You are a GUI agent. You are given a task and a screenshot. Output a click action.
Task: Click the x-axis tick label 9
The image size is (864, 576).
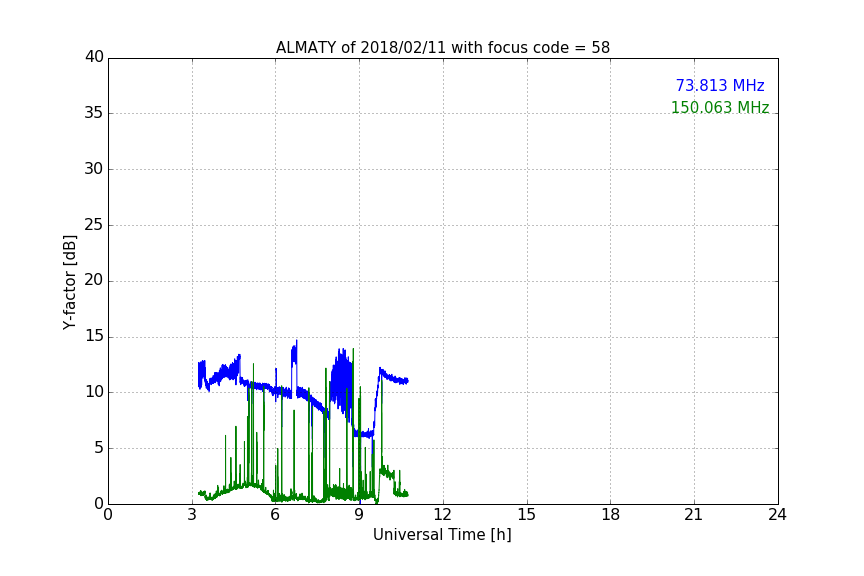(359, 515)
